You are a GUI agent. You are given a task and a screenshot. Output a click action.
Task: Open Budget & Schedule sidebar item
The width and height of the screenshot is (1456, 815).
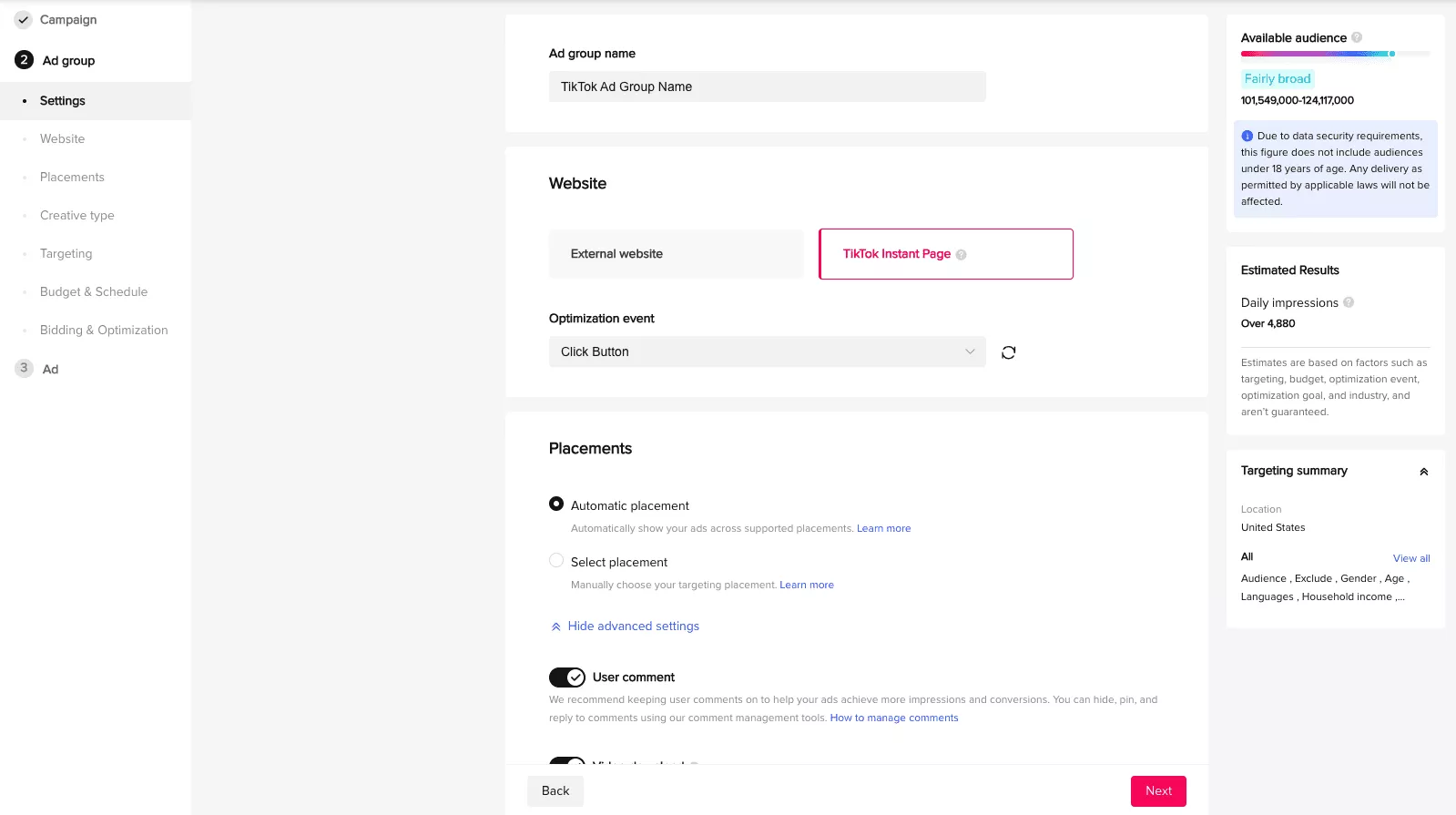click(x=93, y=291)
